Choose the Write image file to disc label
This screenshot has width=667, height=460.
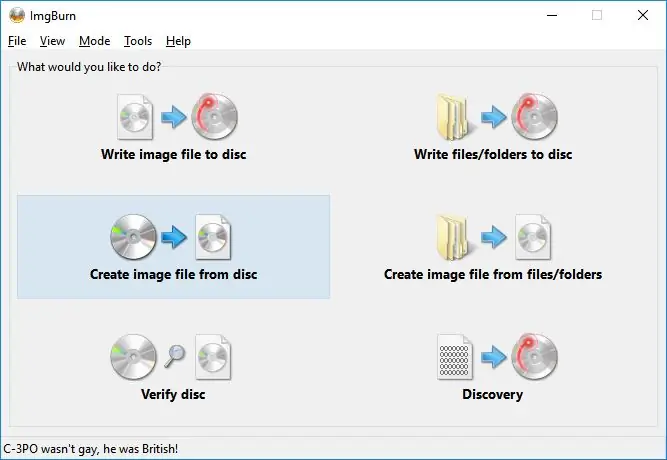coord(174,154)
